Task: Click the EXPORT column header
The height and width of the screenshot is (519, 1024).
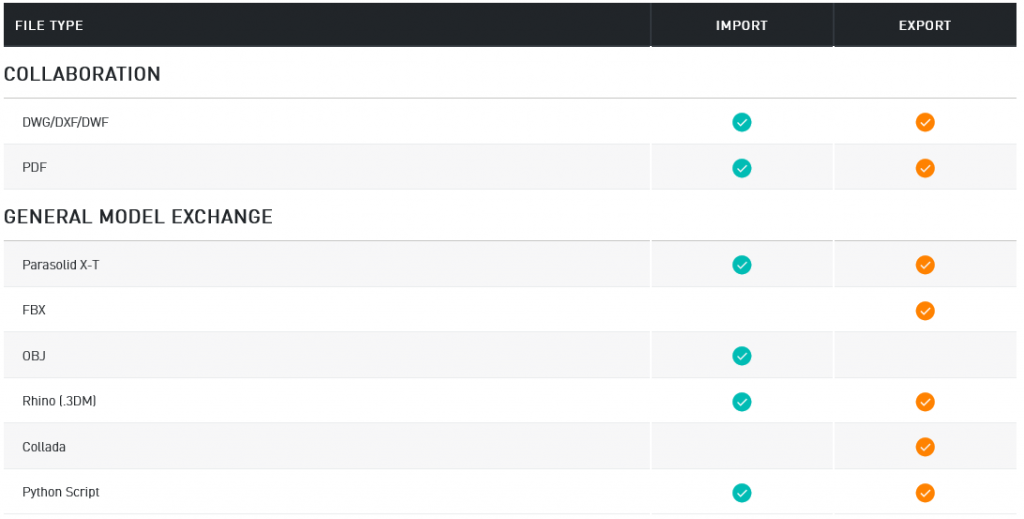Action: point(925,25)
